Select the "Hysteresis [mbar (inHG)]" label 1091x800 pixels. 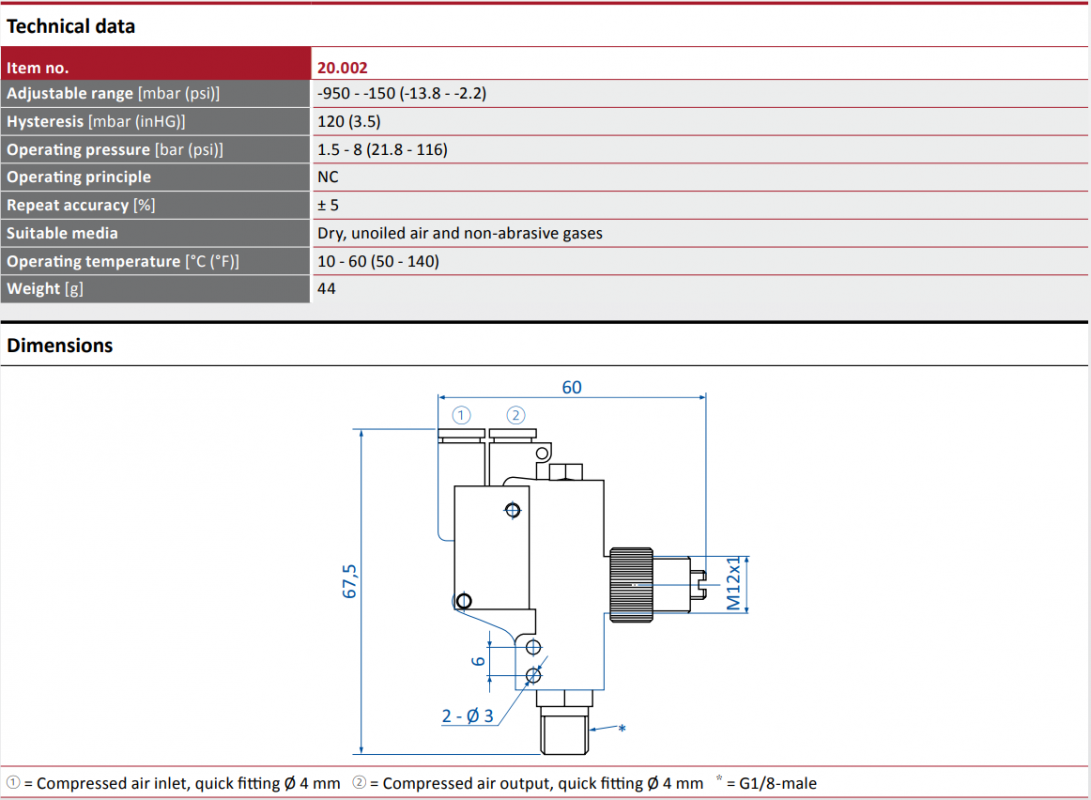pos(96,121)
